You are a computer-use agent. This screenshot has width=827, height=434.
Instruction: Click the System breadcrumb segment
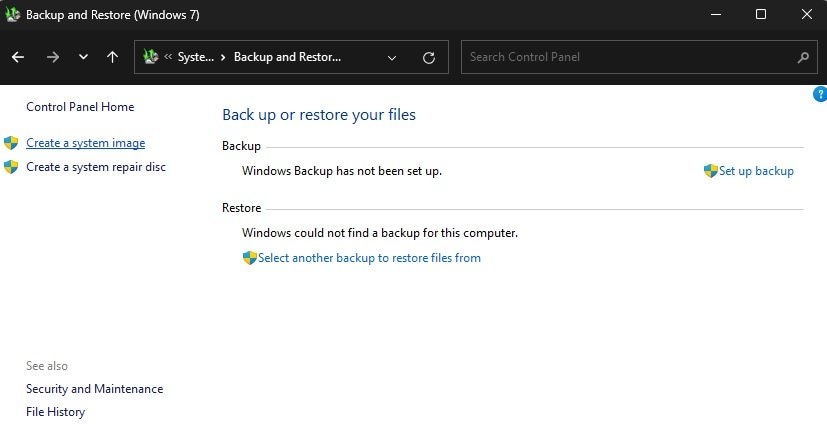click(x=195, y=57)
